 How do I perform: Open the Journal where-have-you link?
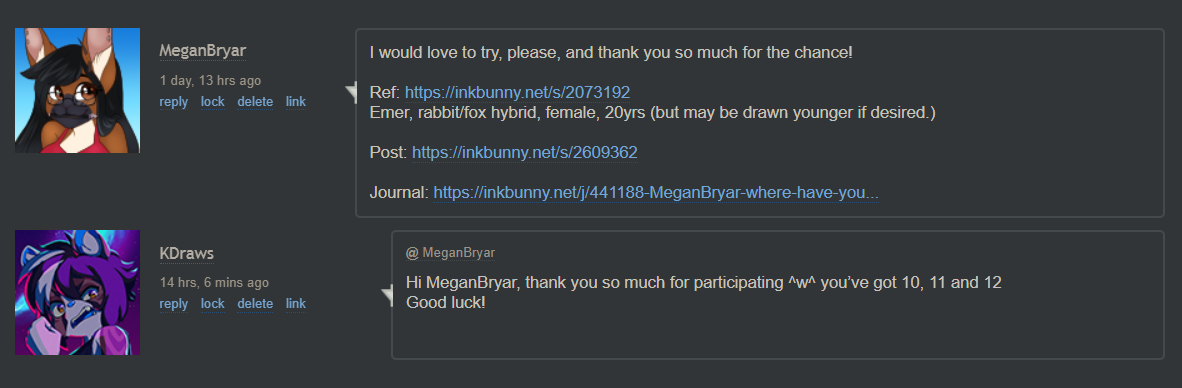656,193
